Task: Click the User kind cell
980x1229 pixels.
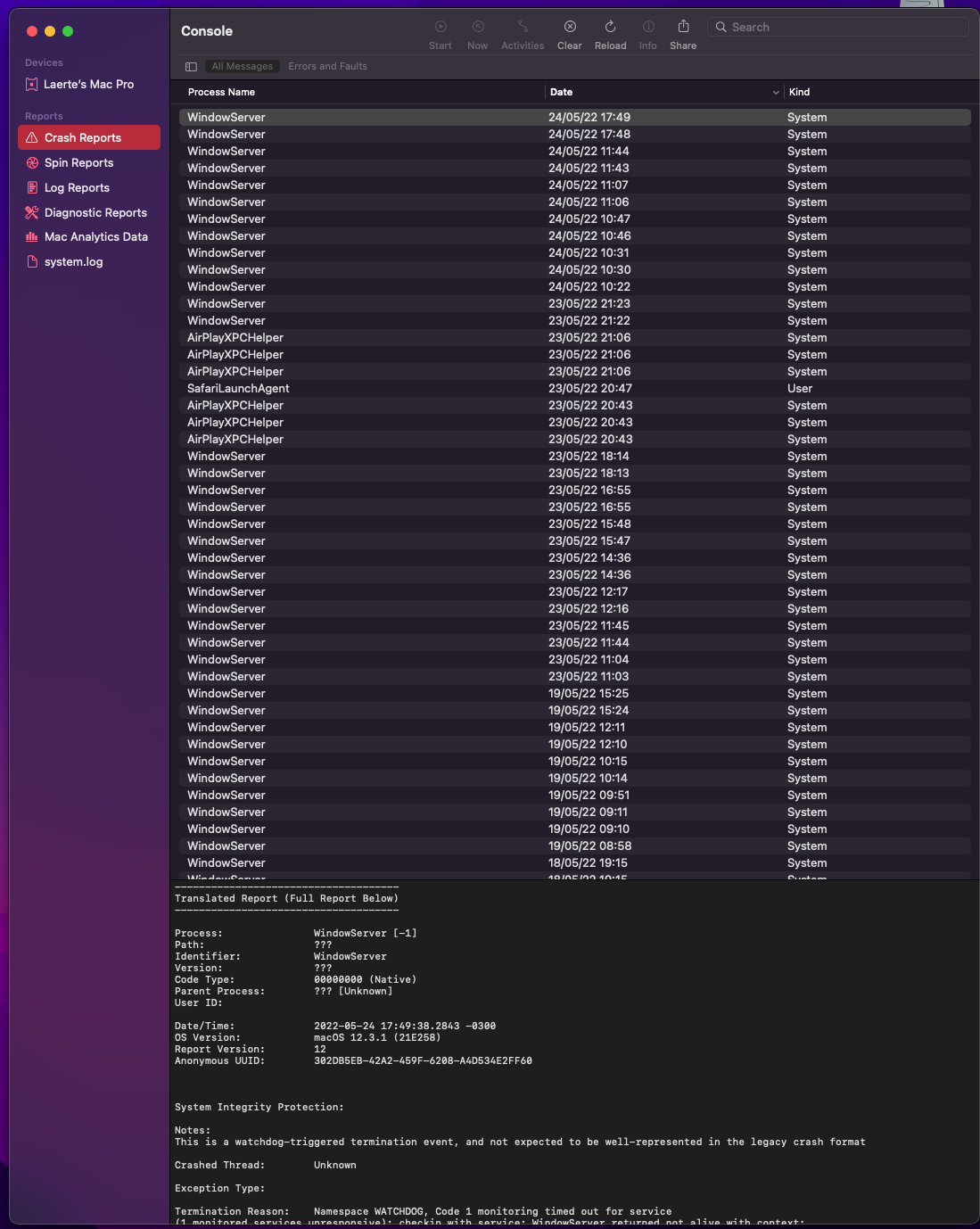Action: (x=800, y=388)
